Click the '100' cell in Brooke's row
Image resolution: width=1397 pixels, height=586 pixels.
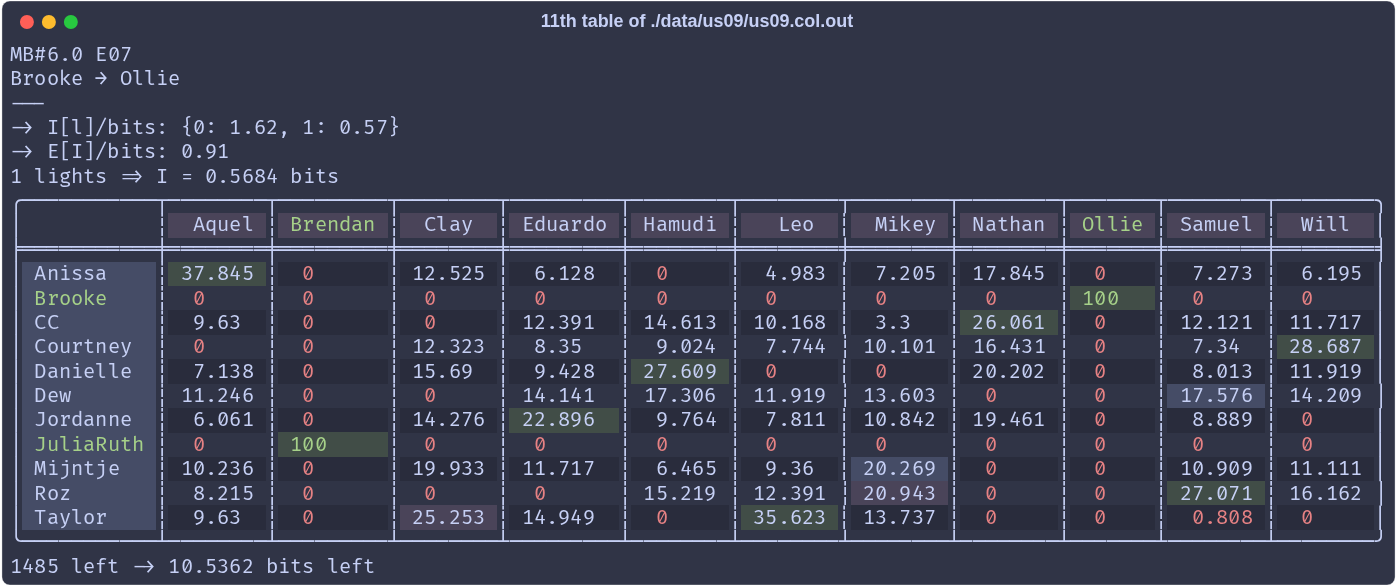coord(1112,298)
